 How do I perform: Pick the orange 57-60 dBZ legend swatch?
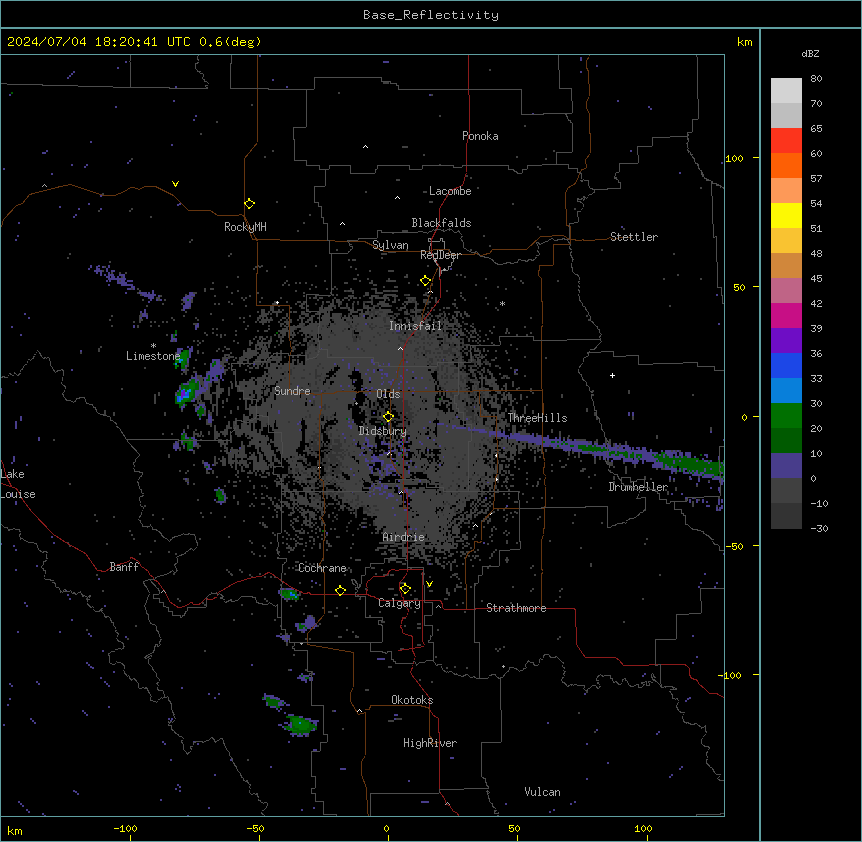pos(786,165)
